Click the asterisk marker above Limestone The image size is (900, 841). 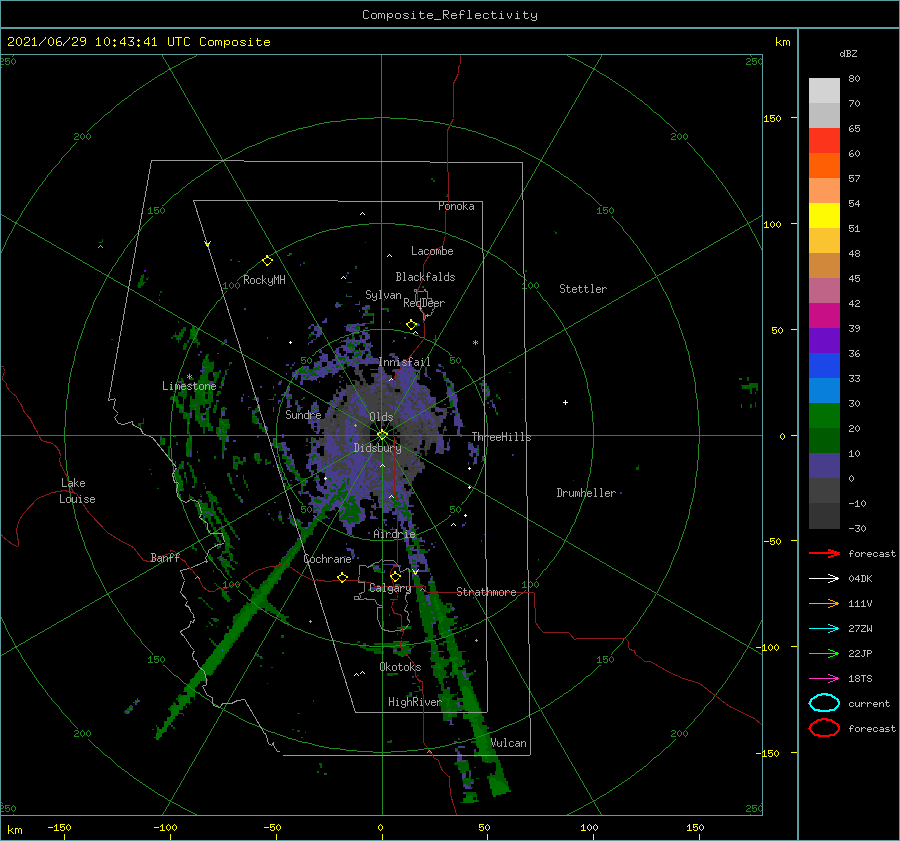(189, 377)
